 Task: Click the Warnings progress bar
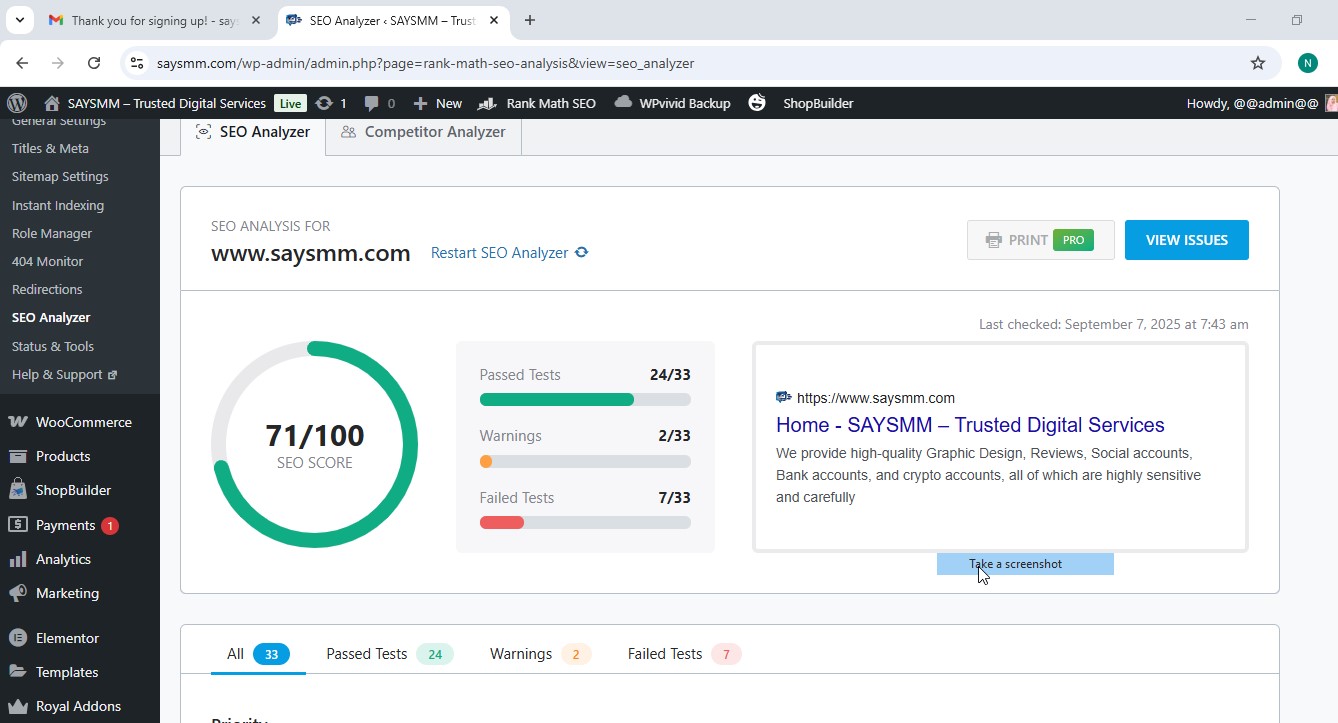pos(585,461)
